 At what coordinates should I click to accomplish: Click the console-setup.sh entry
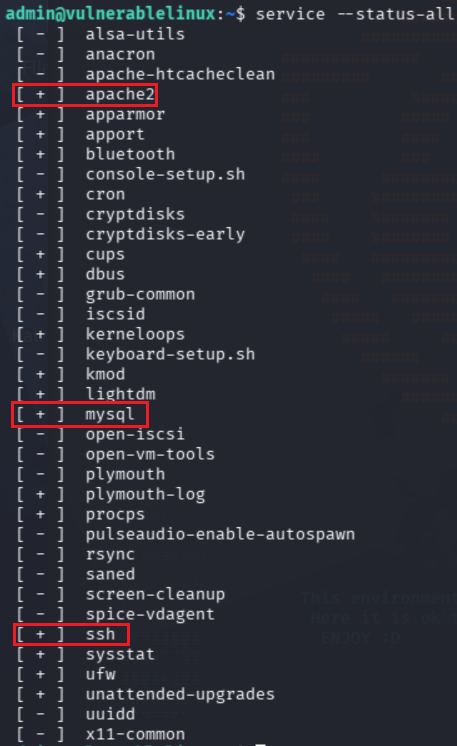pyautogui.click(x=165, y=174)
